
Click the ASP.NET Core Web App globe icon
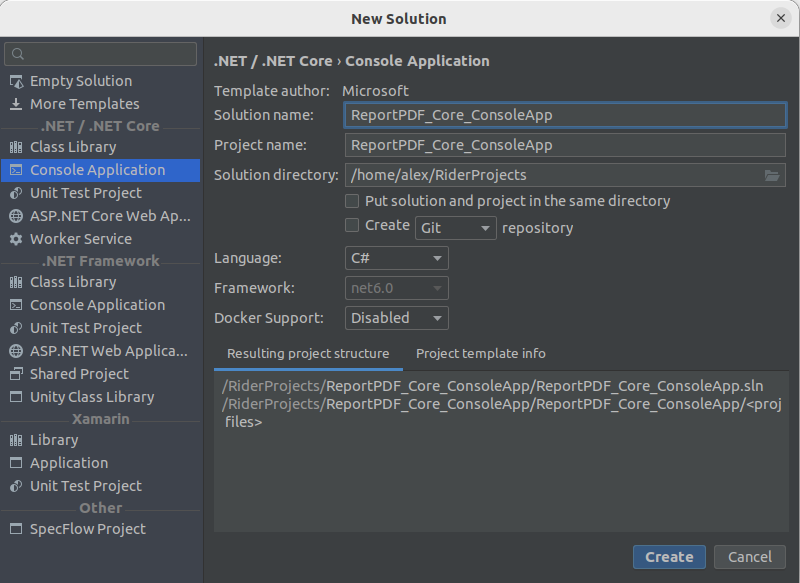(x=16, y=216)
